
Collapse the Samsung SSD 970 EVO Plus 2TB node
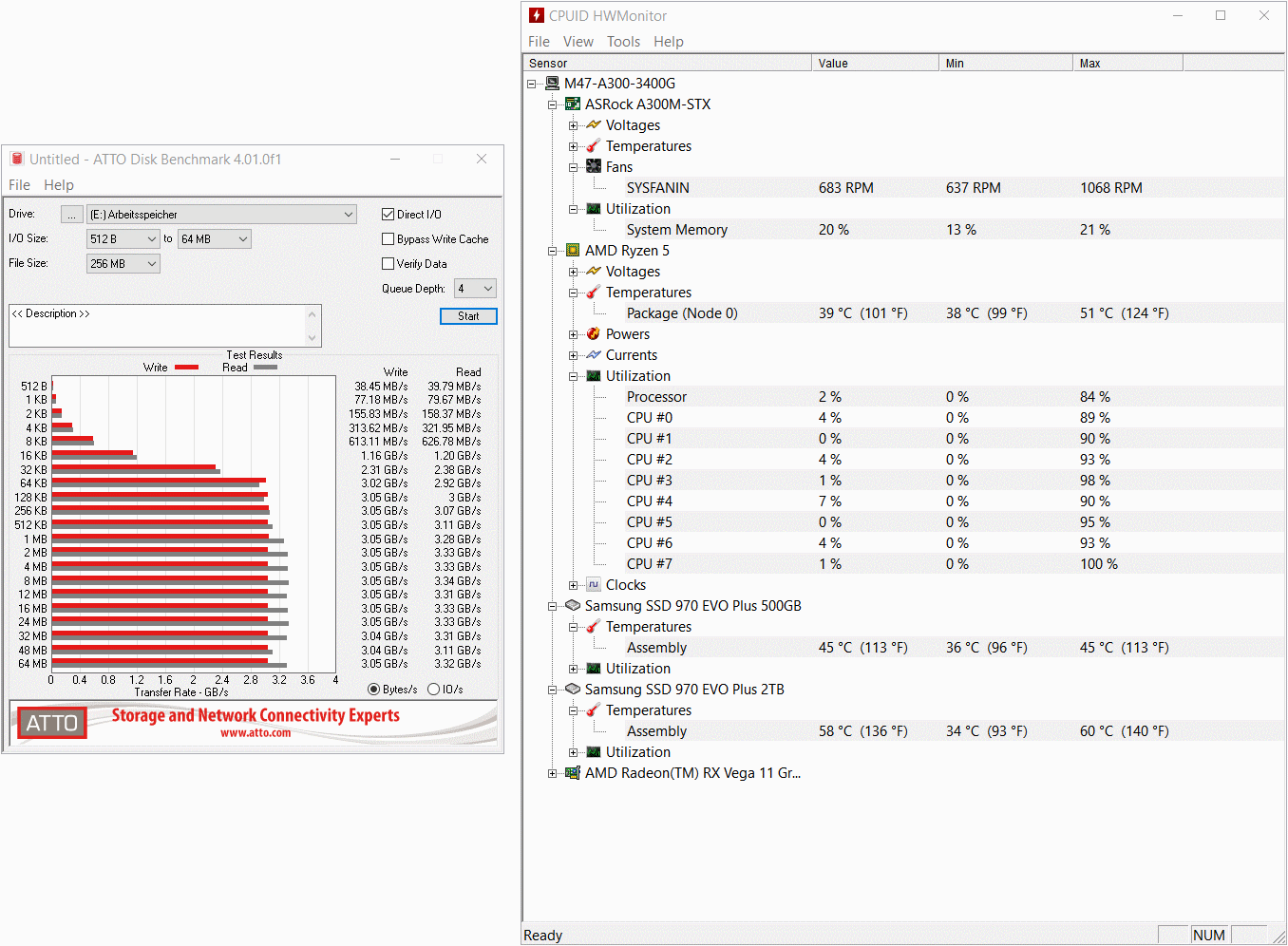tap(553, 690)
